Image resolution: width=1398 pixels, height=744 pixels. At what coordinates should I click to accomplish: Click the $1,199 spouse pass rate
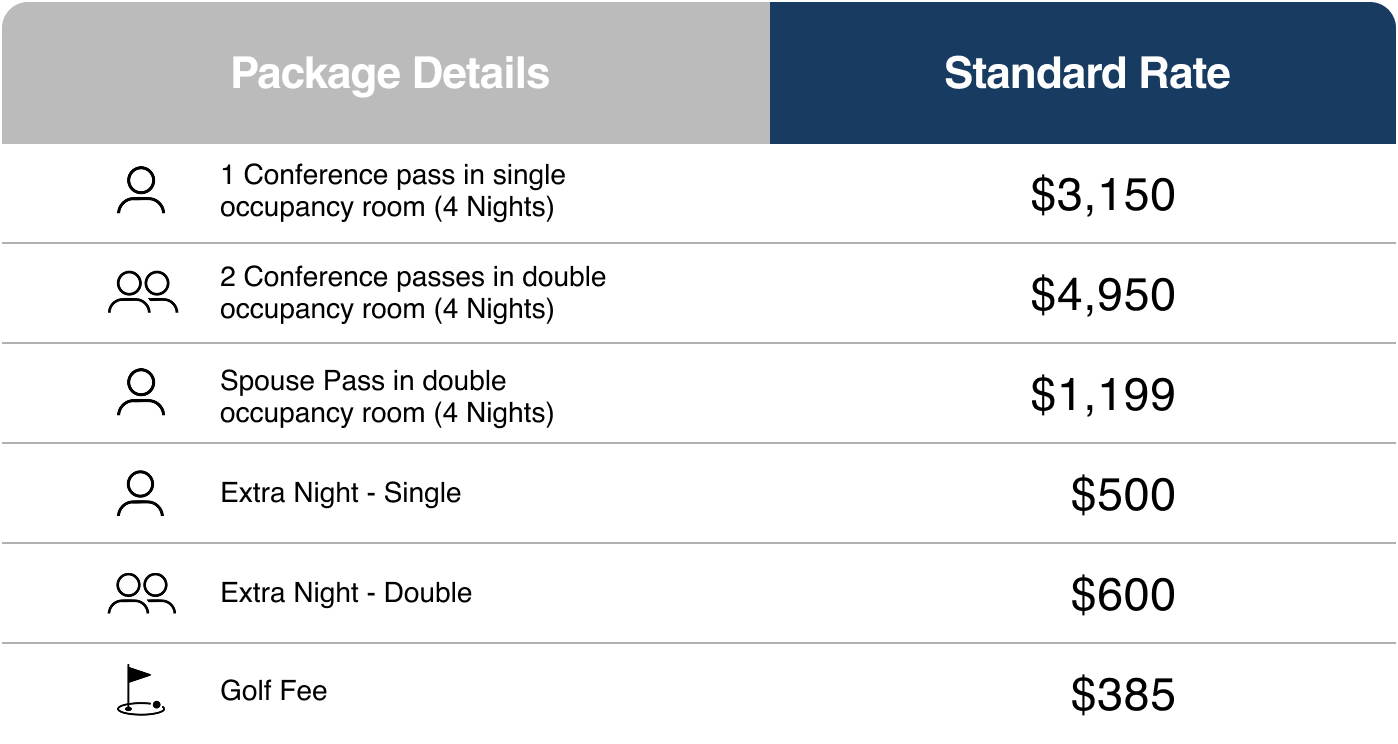[1102, 394]
